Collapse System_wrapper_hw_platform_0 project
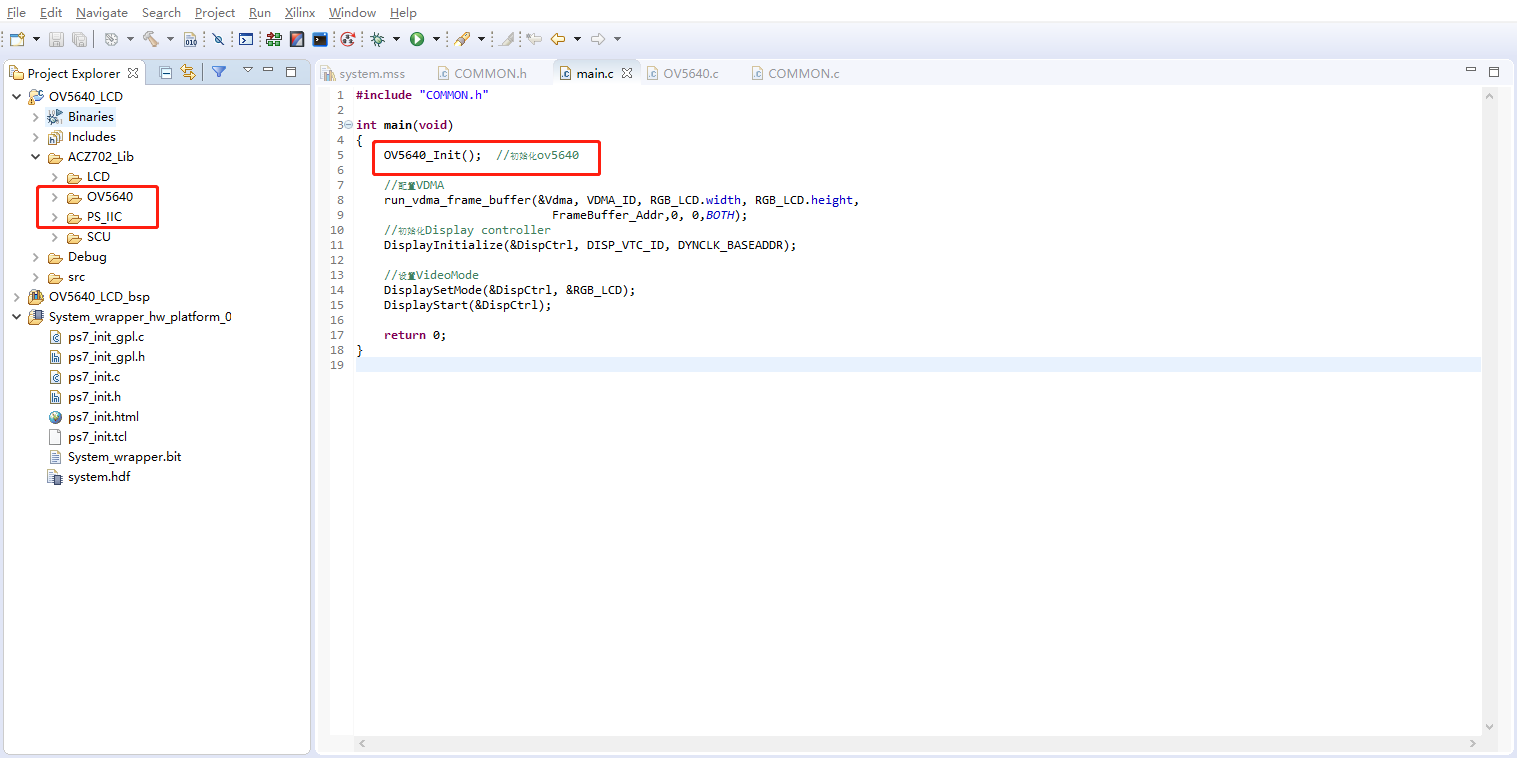Viewport: 1517px width, 758px height. point(16,317)
